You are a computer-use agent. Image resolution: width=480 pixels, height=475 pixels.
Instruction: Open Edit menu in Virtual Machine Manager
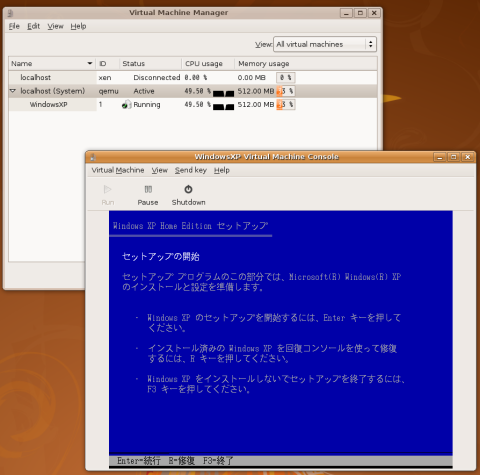(x=33, y=26)
